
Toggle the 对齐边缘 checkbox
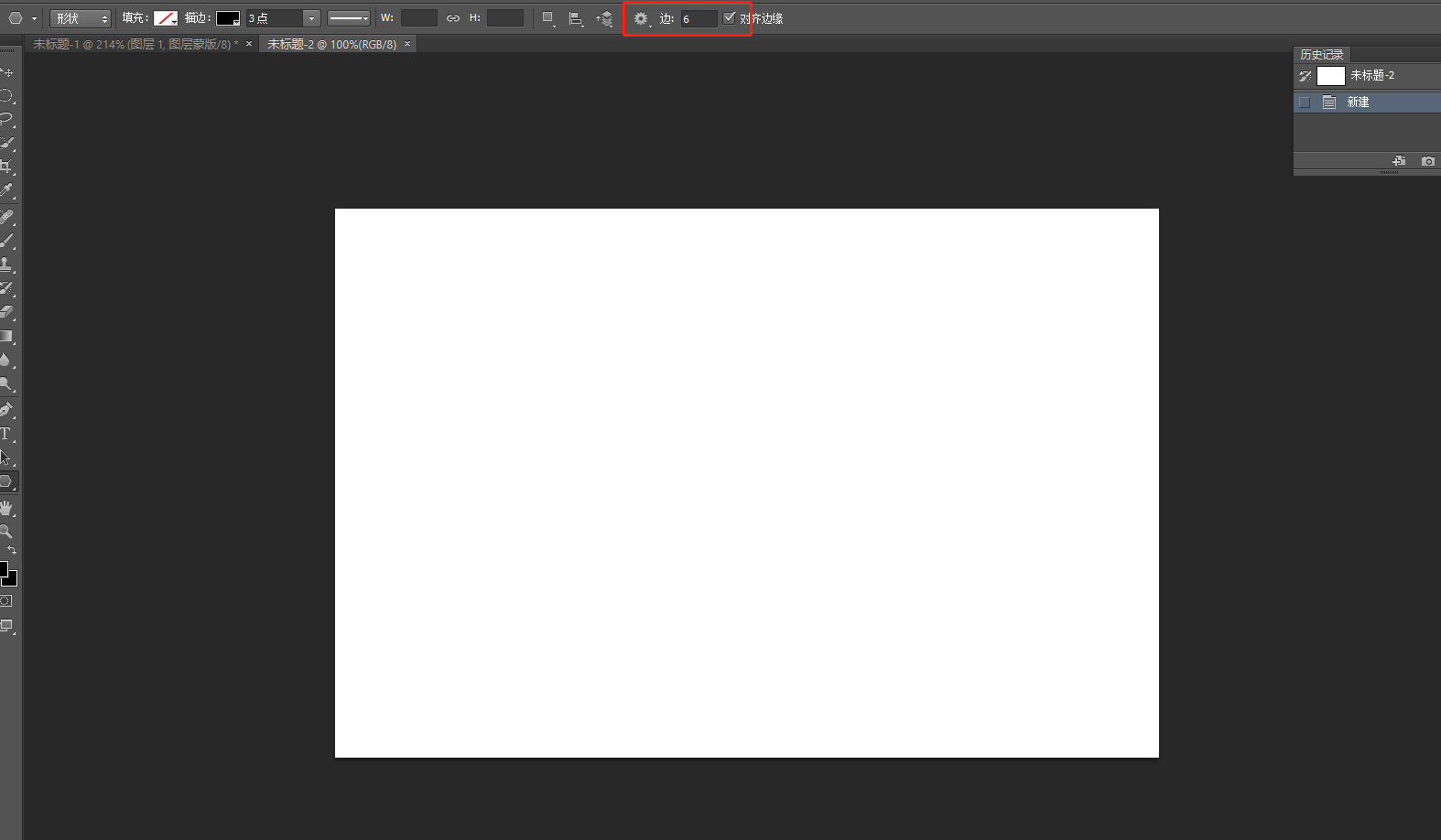tap(730, 17)
